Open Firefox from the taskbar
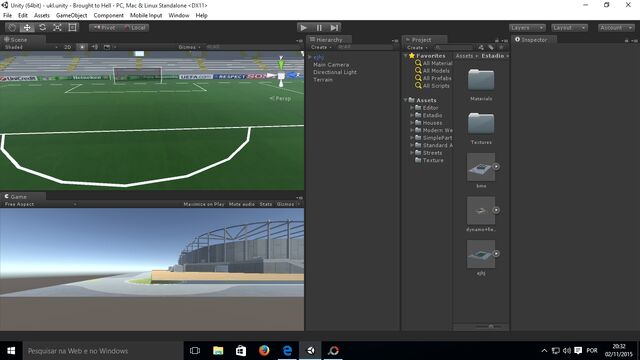 264,351
